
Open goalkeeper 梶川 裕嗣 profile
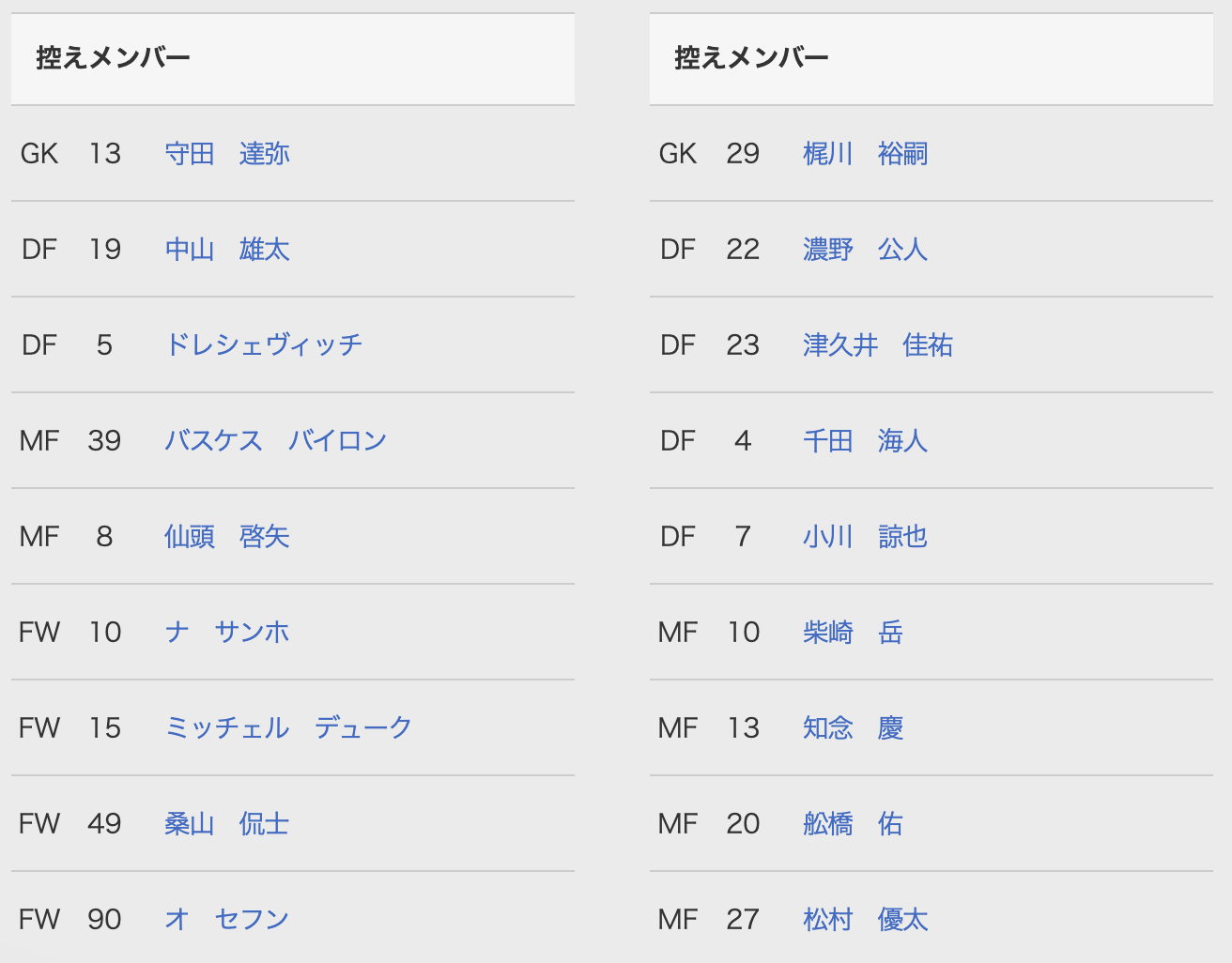(865, 154)
